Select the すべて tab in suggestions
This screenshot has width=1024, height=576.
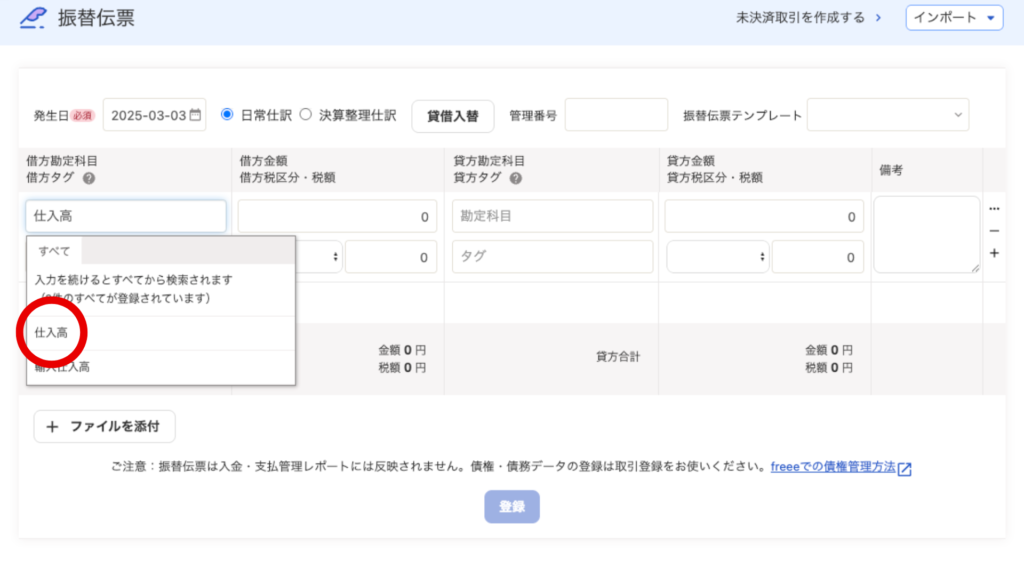pos(54,250)
